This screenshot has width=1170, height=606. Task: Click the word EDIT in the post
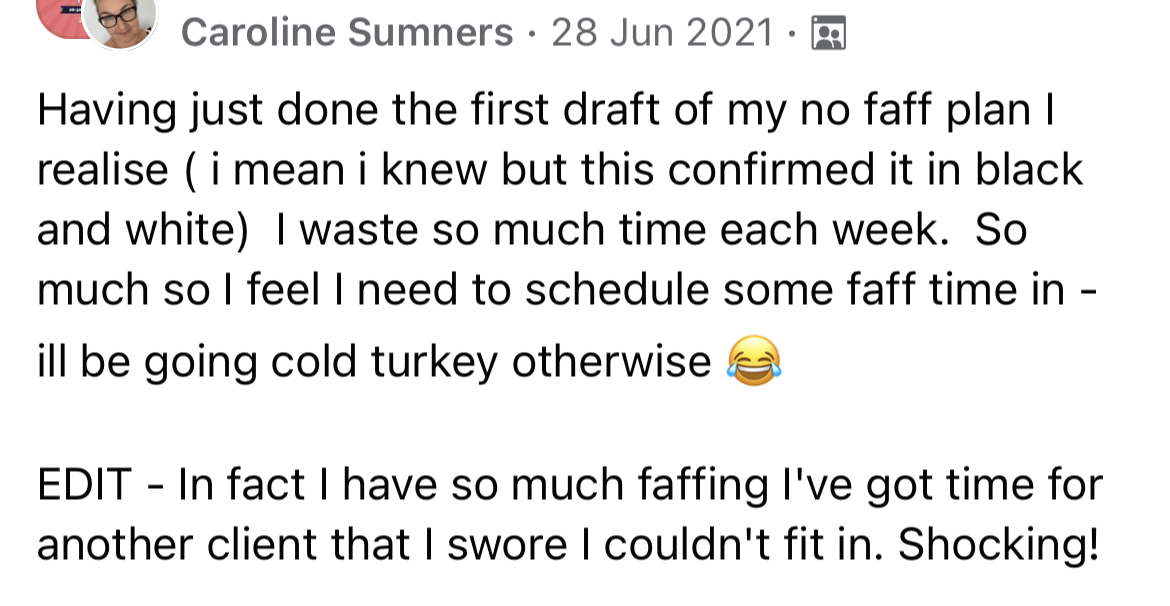pos(85,486)
